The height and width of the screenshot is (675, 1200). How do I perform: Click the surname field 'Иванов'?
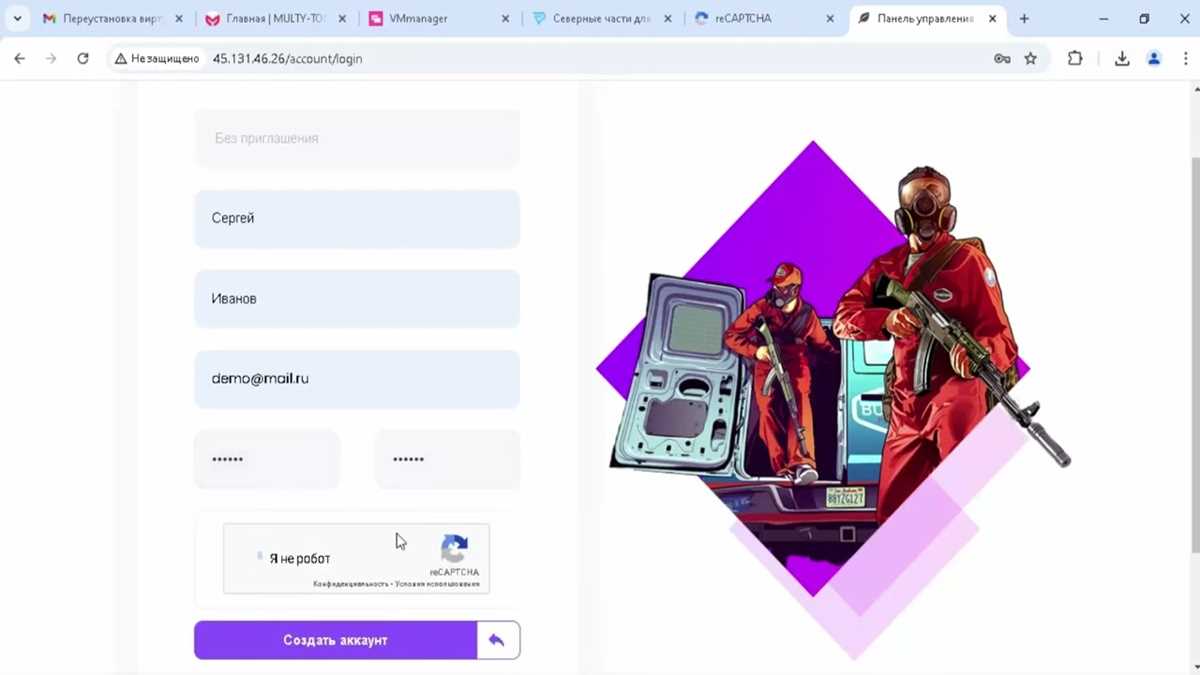(357, 298)
